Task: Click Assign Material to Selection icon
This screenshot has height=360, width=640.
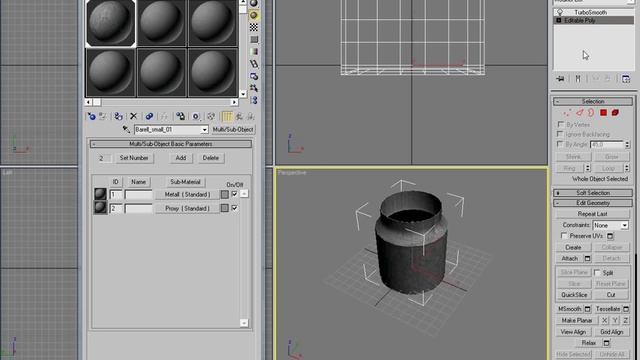Action: [x=118, y=116]
